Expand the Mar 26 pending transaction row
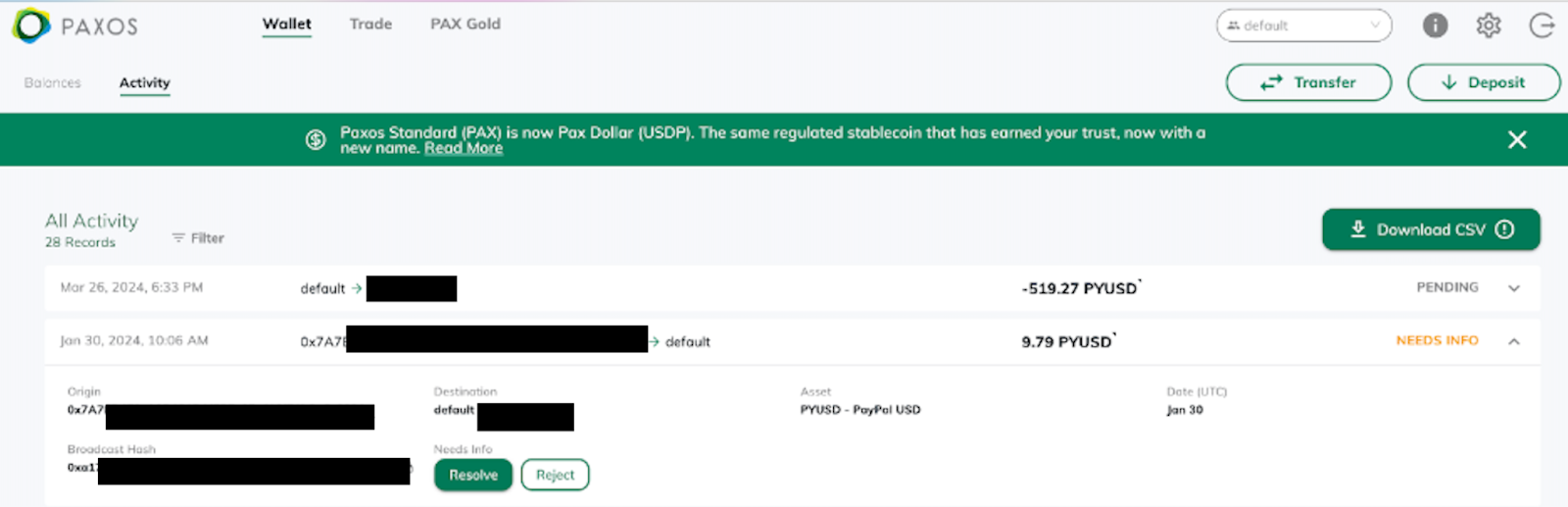The height and width of the screenshot is (507, 1568). point(1514,288)
